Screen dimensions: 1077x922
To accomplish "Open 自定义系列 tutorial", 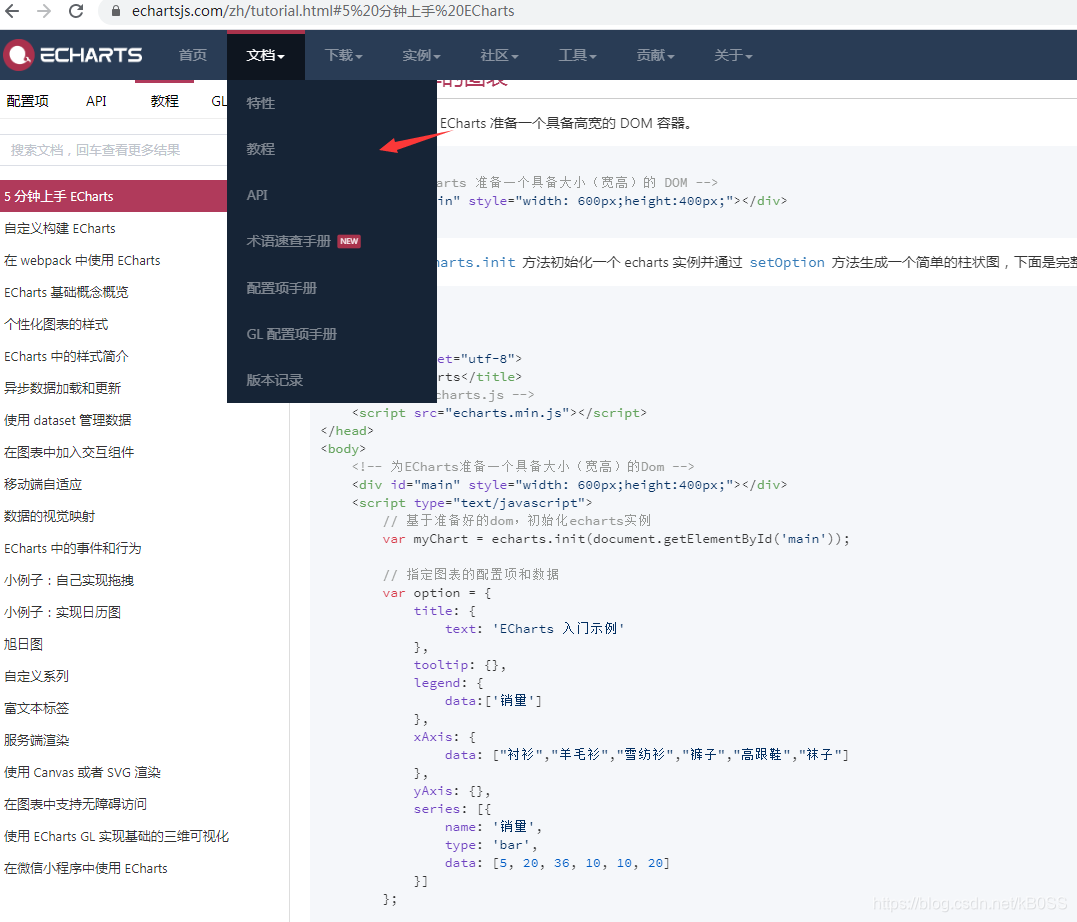I will point(36,676).
